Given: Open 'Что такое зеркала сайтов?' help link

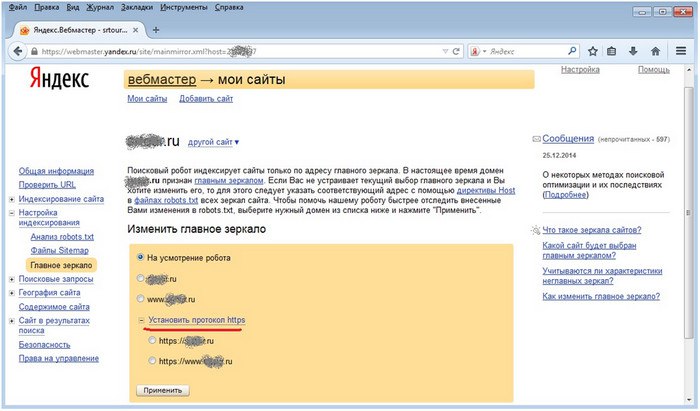Looking at the screenshot, I should 592,230.
